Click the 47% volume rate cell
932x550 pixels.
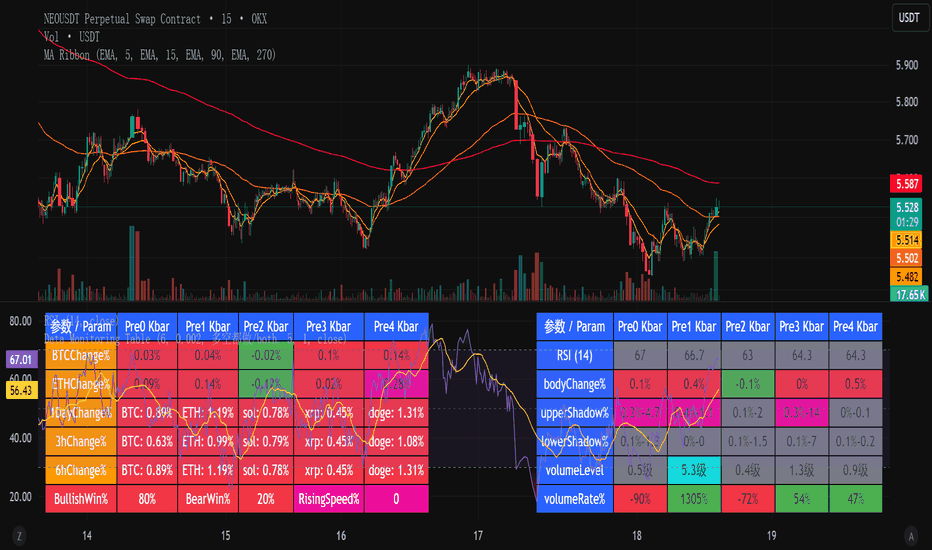856,499
